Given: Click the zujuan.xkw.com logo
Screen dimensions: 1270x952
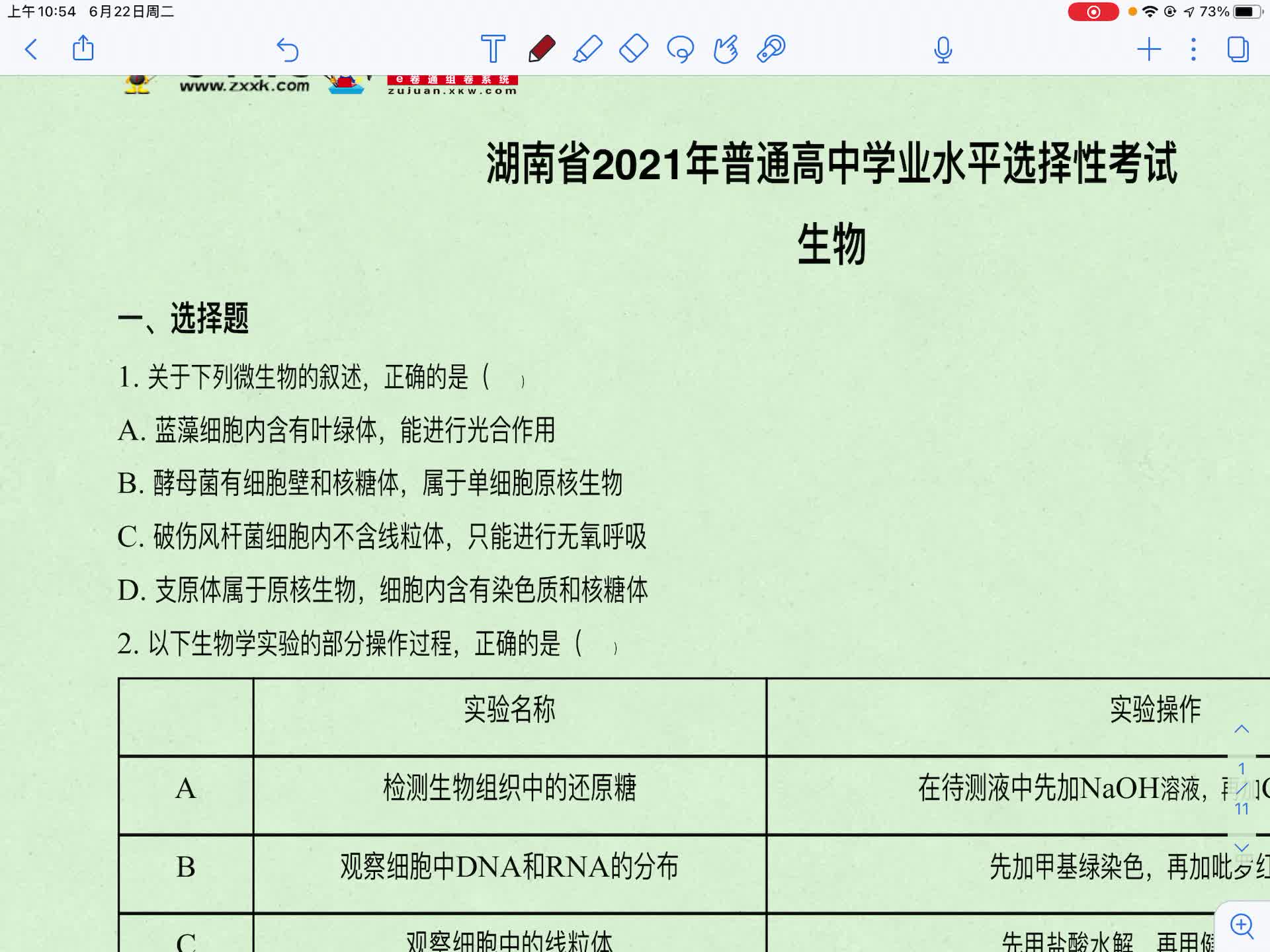Looking at the screenshot, I should click(452, 85).
